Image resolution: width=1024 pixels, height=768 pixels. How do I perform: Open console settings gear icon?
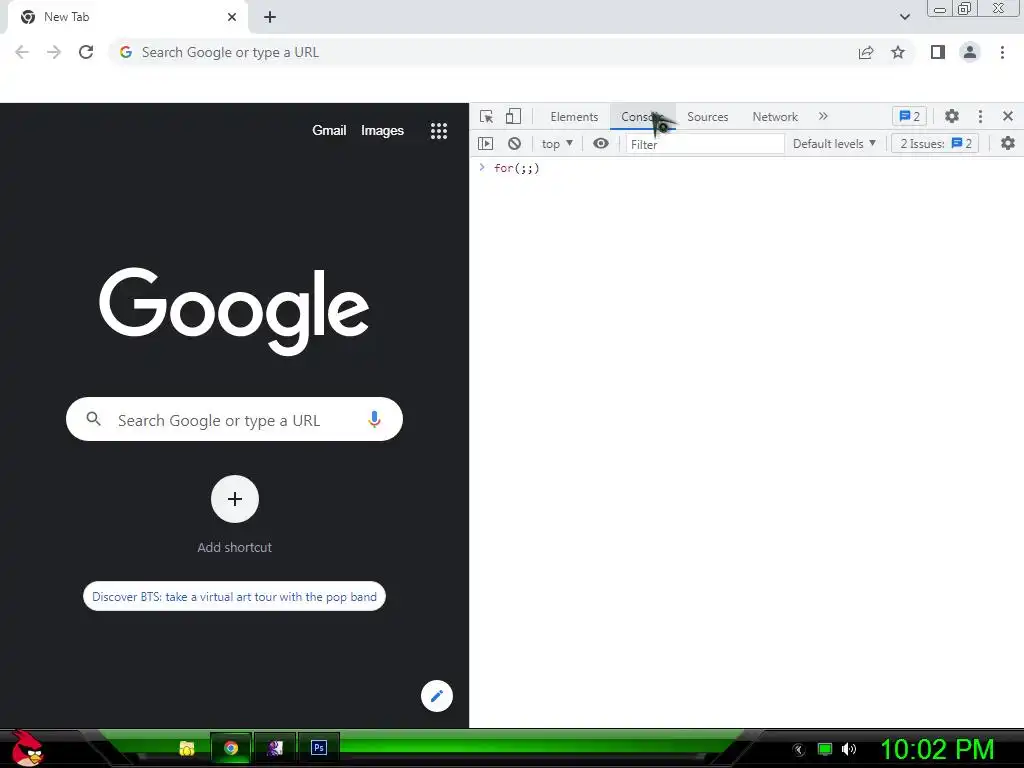[1008, 144]
